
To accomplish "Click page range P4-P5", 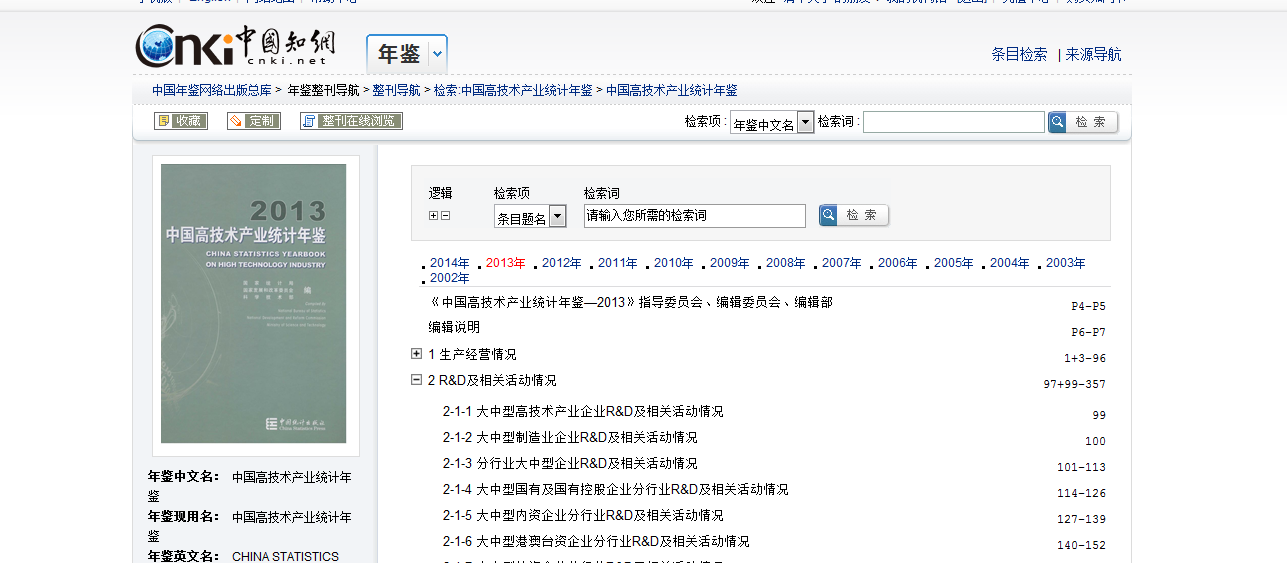I will tap(1088, 307).
